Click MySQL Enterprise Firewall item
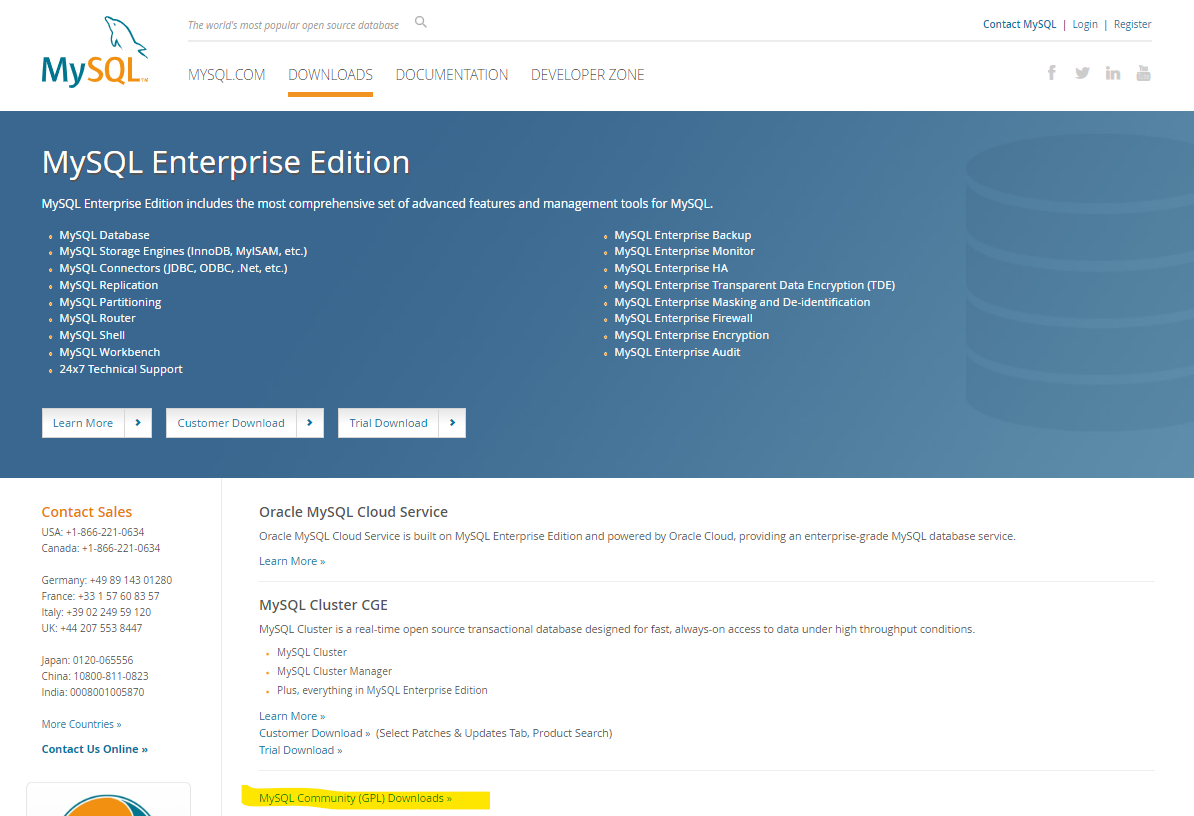Viewport: 1194px width, 816px height. point(684,318)
